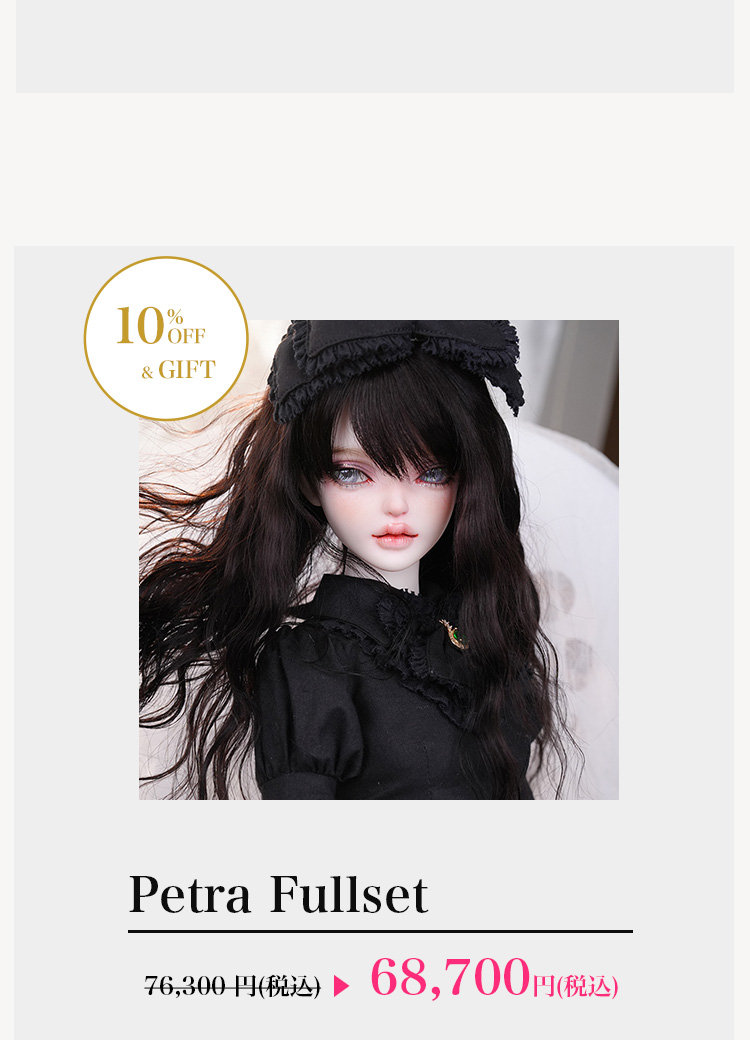Click the gold "10" number in the badge
Viewport: 750px width, 1040px height.
pyautogui.click(x=140, y=326)
